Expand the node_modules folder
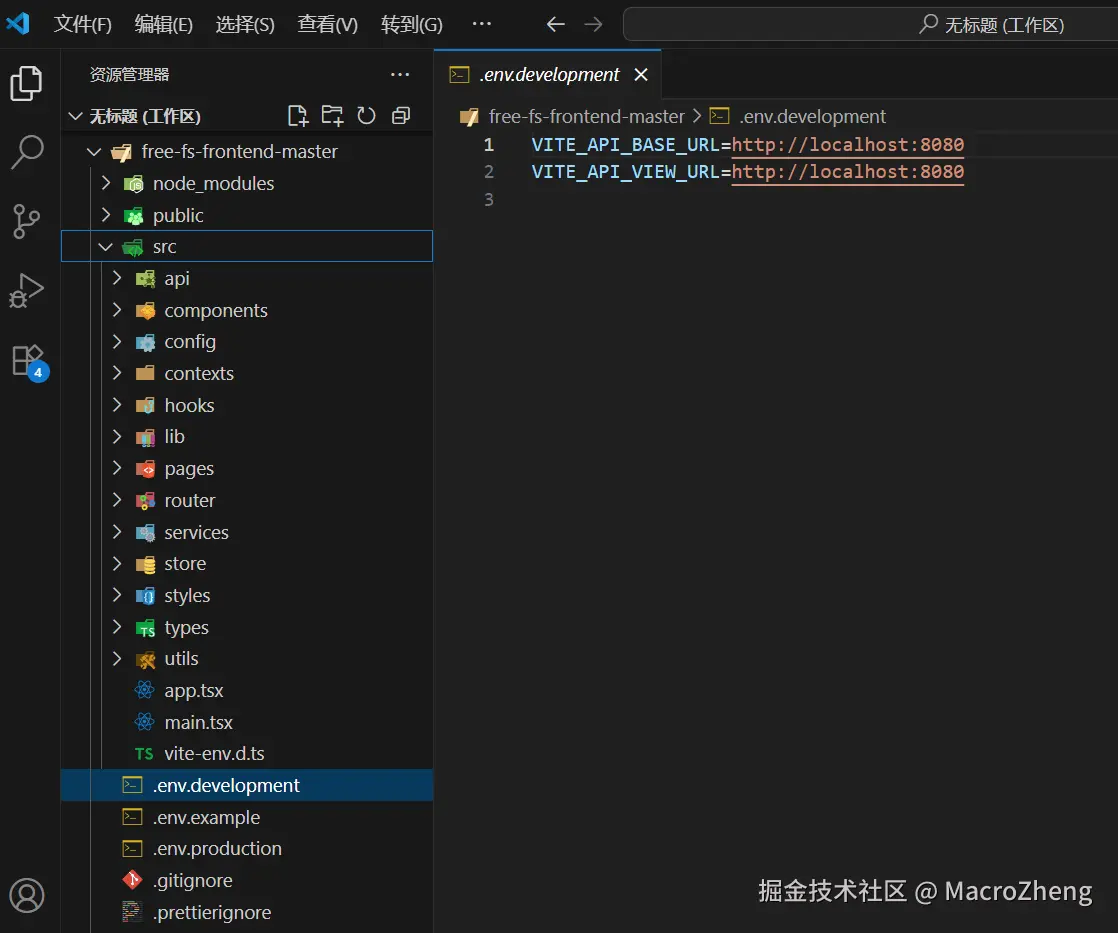This screenshot has width=1118, height=933. [x=212, y=184]
